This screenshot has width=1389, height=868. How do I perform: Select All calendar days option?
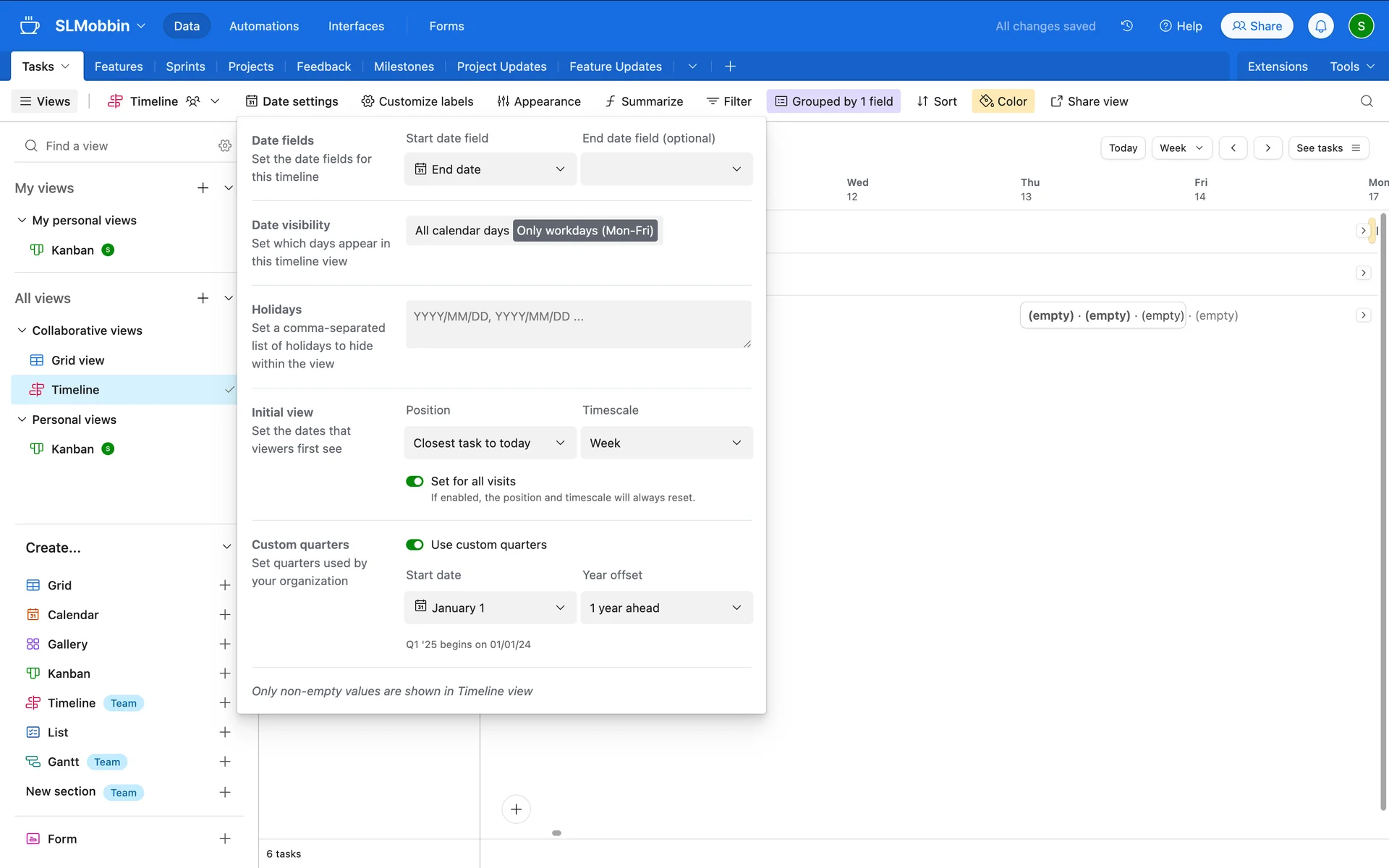462,231
